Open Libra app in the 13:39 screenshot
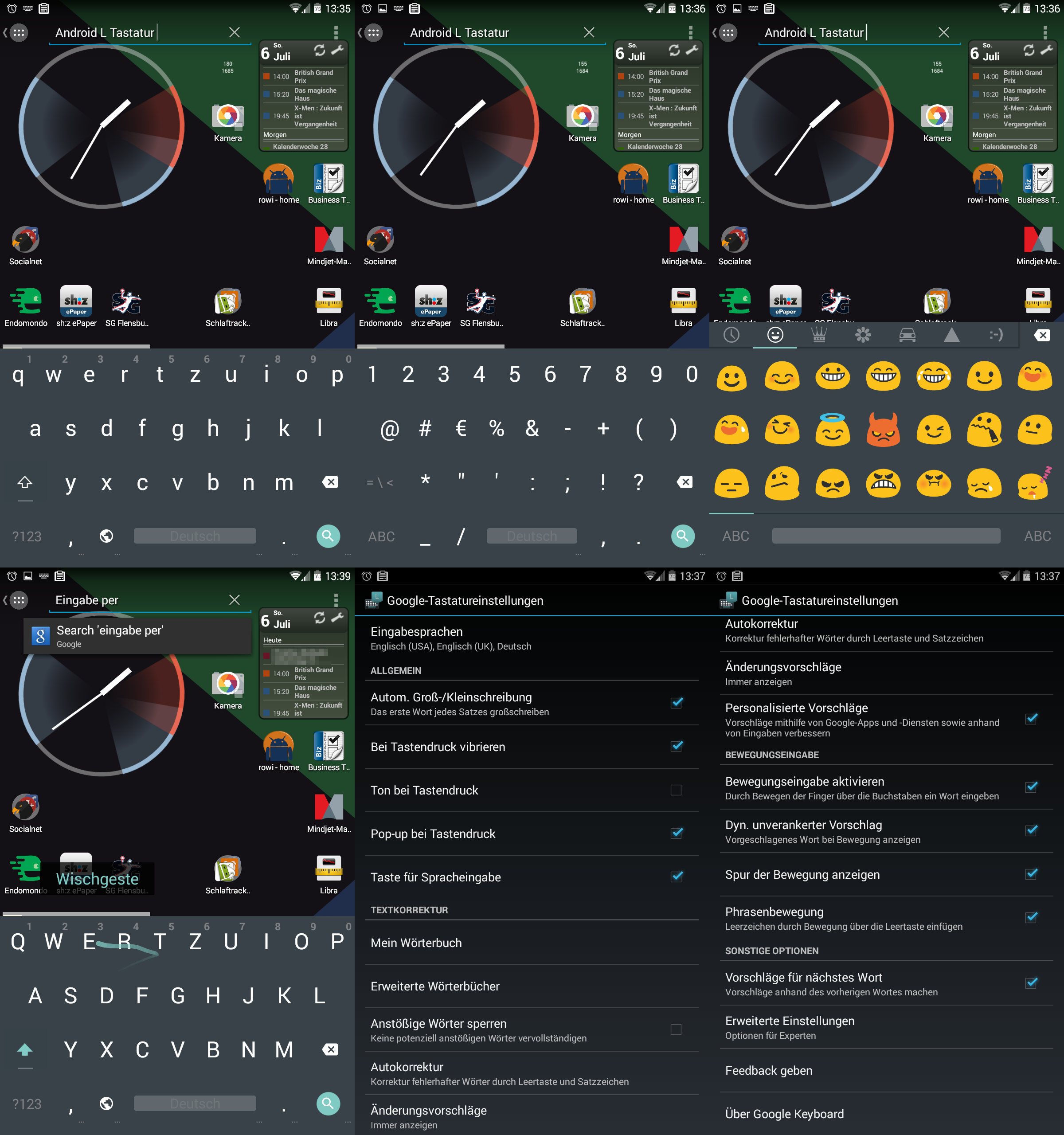This screenshot has height=1135, width=1064. (329, 874)
